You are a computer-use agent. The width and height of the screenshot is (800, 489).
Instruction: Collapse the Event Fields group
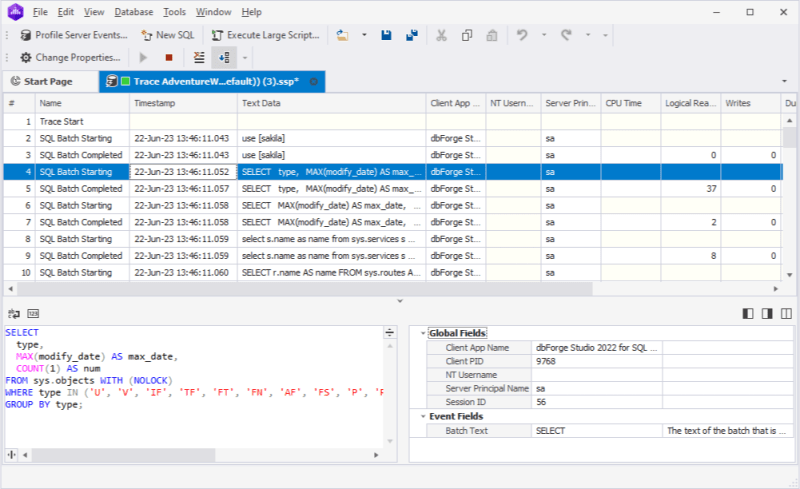(423, 417)
